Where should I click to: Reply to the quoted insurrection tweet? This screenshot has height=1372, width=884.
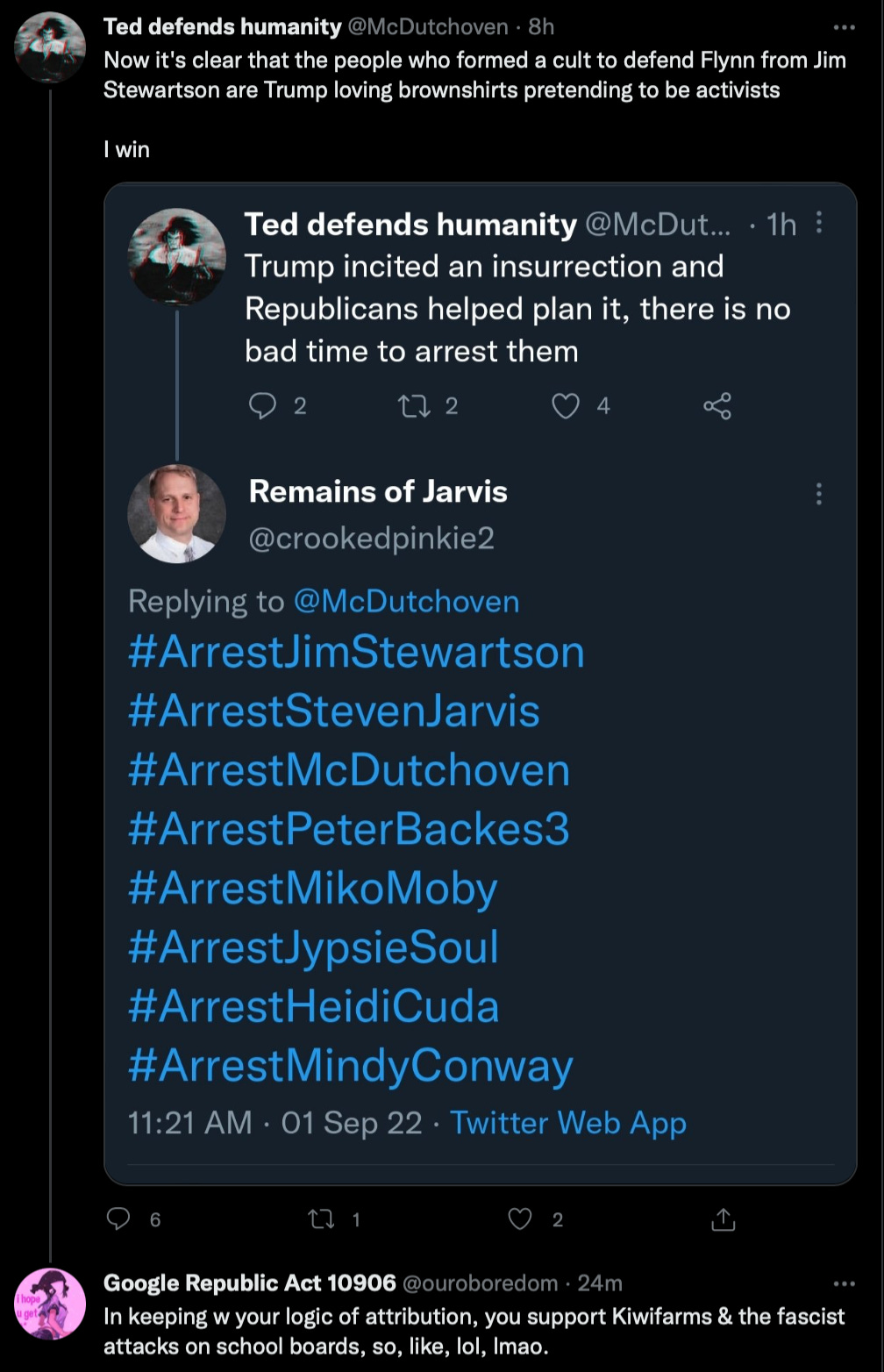[264, 405]
